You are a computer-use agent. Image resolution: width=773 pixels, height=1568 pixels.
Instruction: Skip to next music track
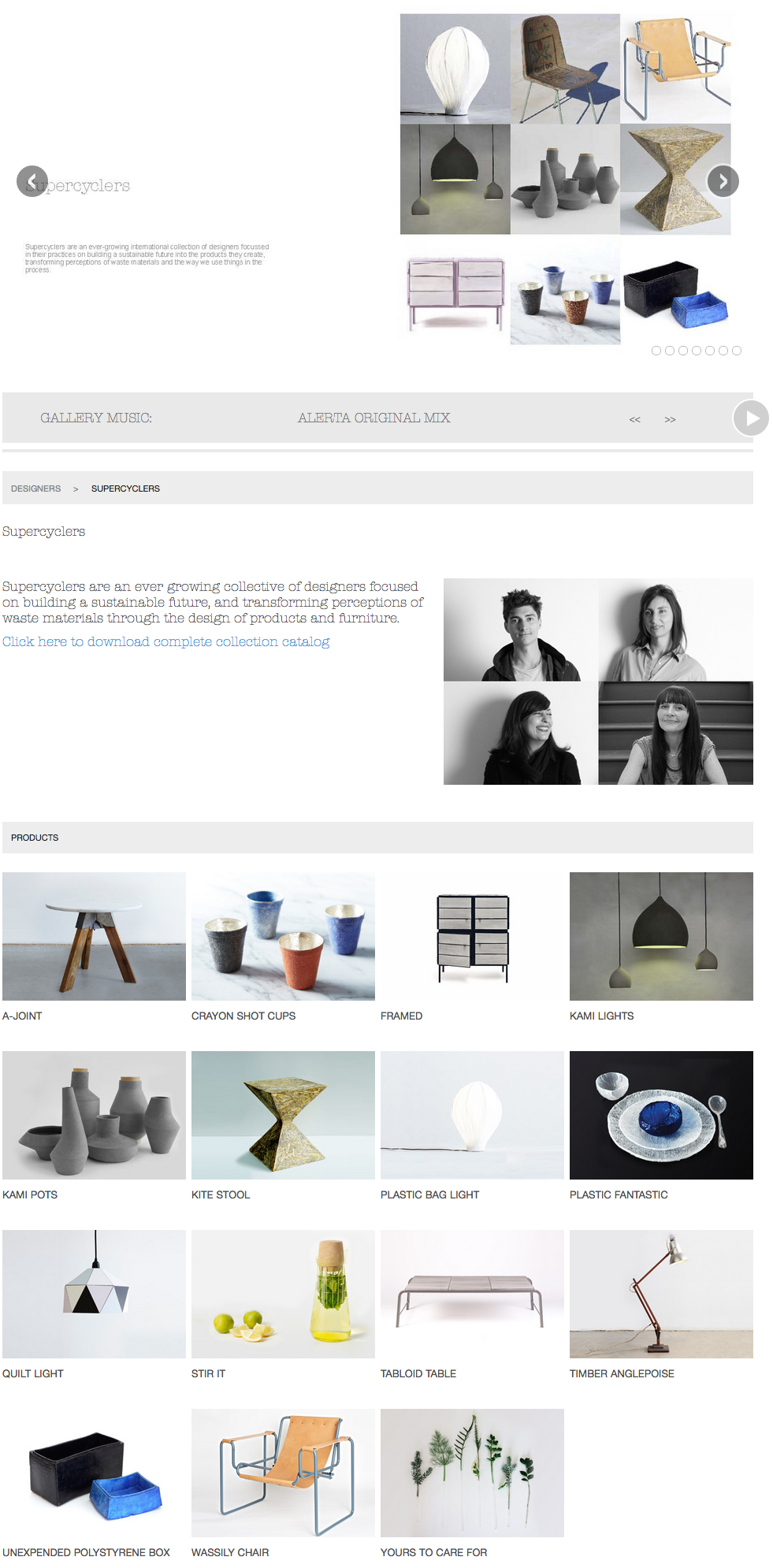(x=670, y=419)
